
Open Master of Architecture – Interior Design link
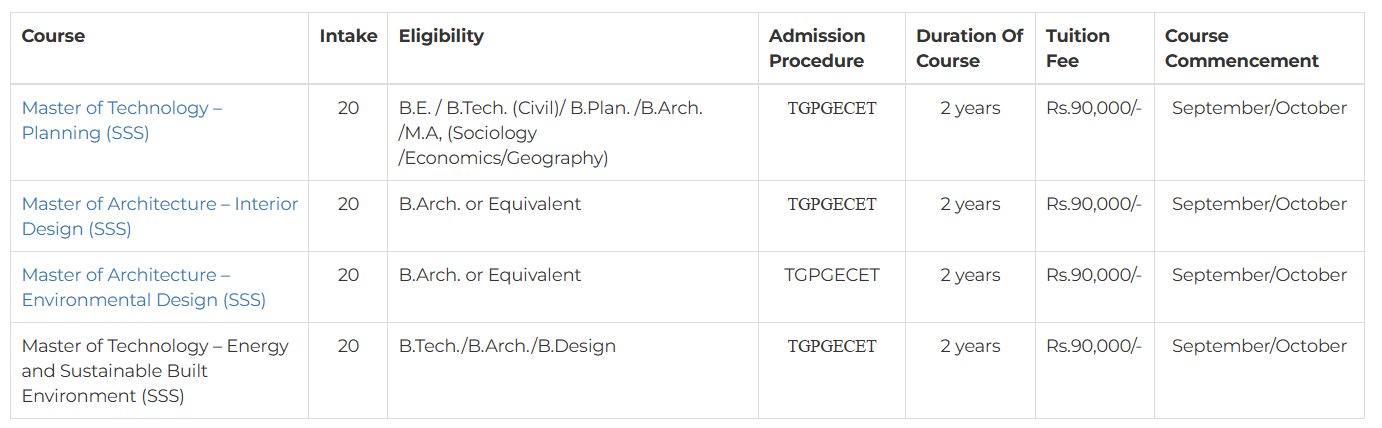click(159, 216)
